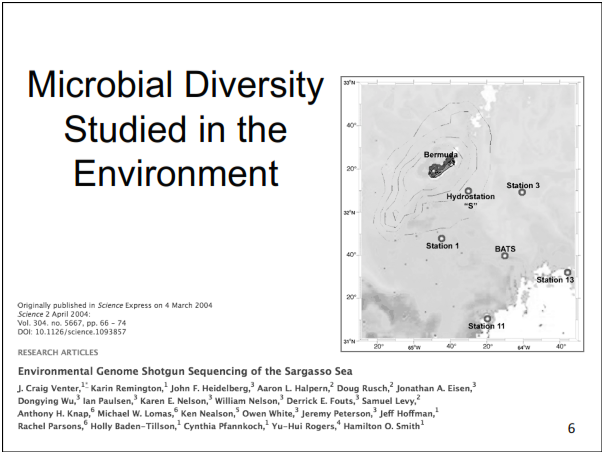This screenshot has width=604, height=456.
Task: Click the Station 1 circle marker
Action: pyautogui.click(x=441, y=238)
